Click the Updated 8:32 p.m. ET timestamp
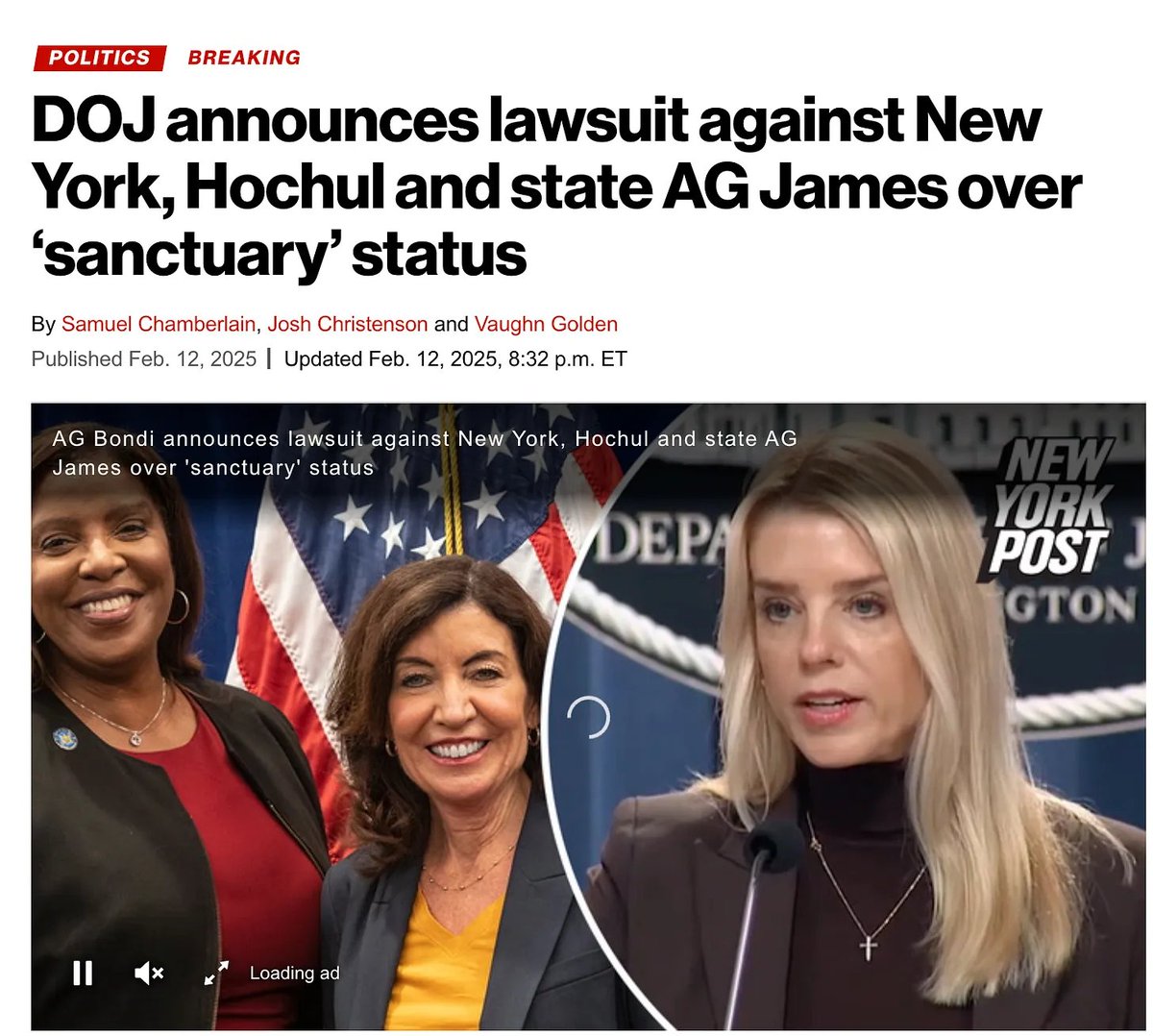 click(455, 359)
